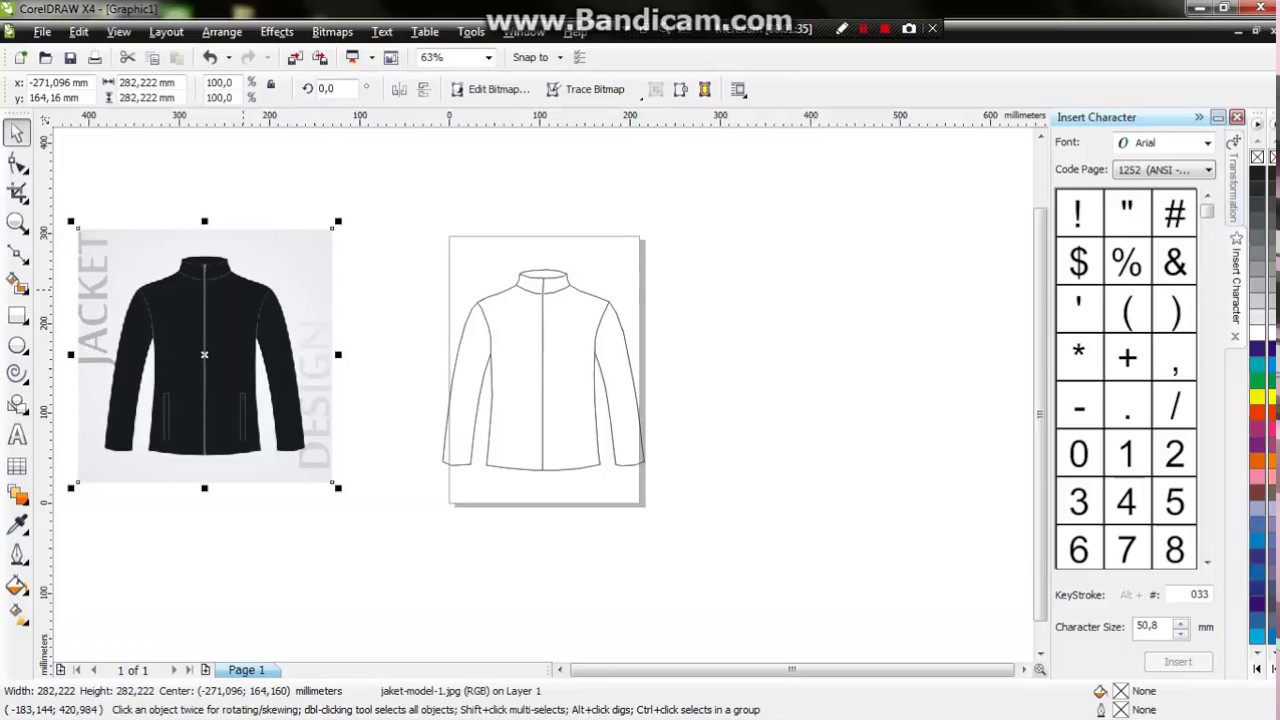Viewport: 1280px width, 720px height.
Task: Open the Font dropdown in Insert Character
Action: point(1207,143)
